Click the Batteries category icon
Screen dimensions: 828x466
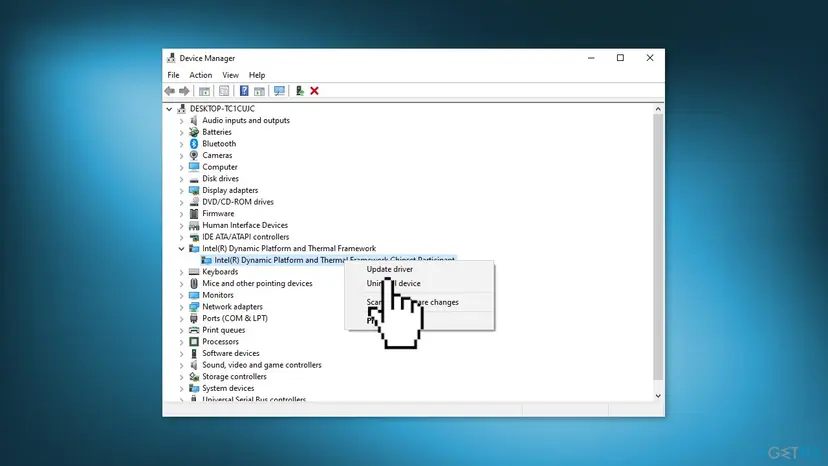coord(194,132)
